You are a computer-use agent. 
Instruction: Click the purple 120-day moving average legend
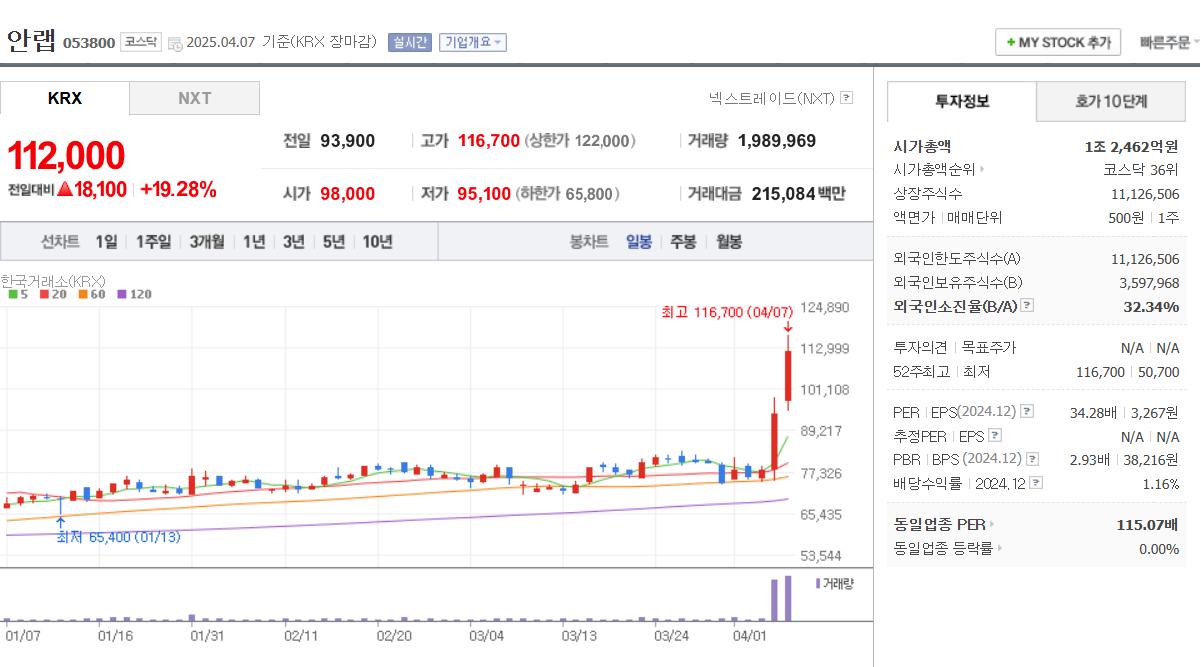click(x=134, y=294)
